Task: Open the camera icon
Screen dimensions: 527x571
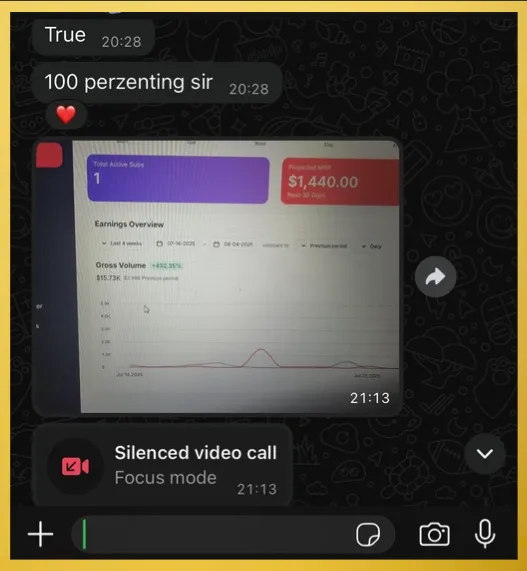Action: point(434,534)
